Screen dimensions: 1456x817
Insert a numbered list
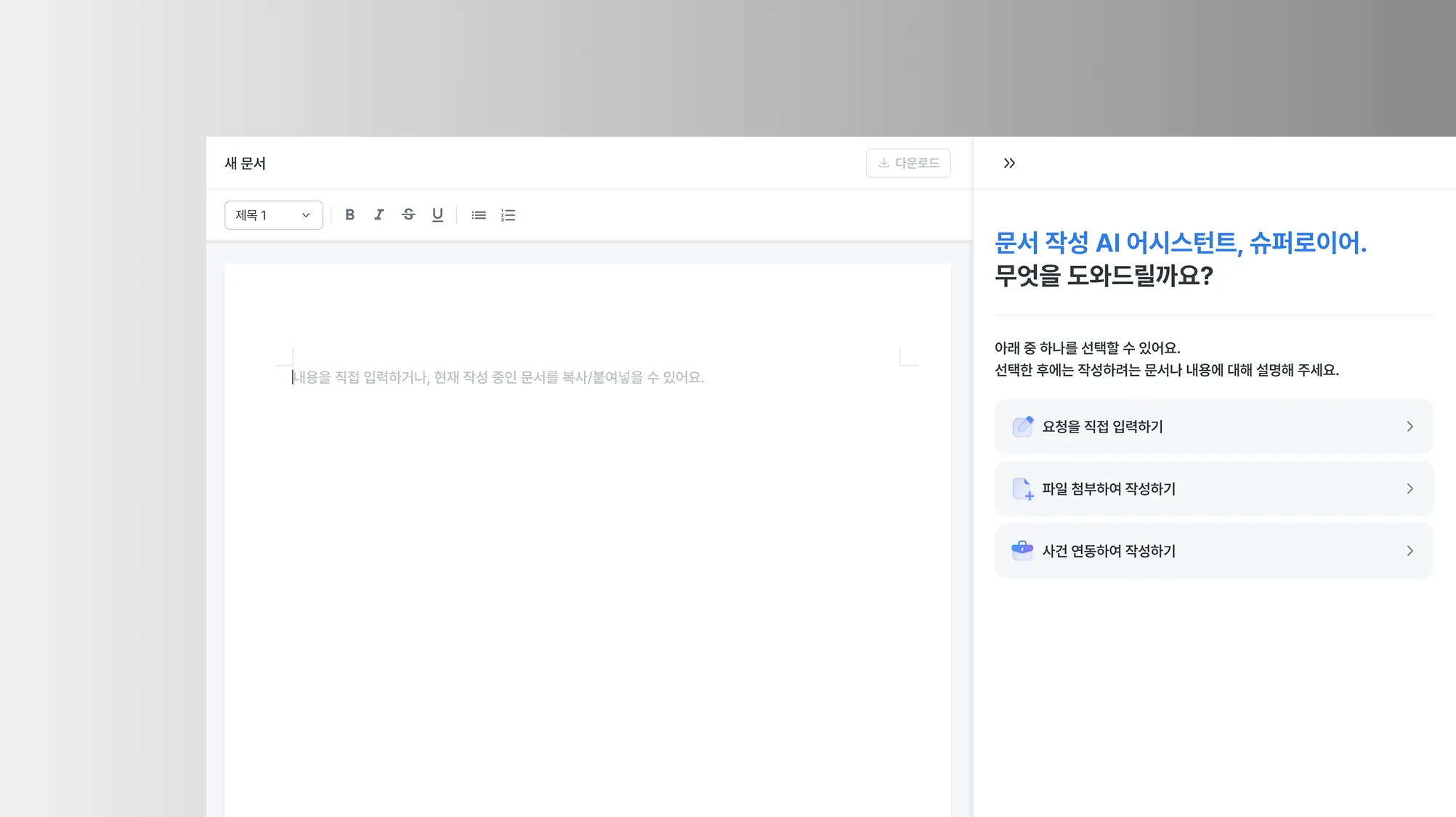pos(508,215)
